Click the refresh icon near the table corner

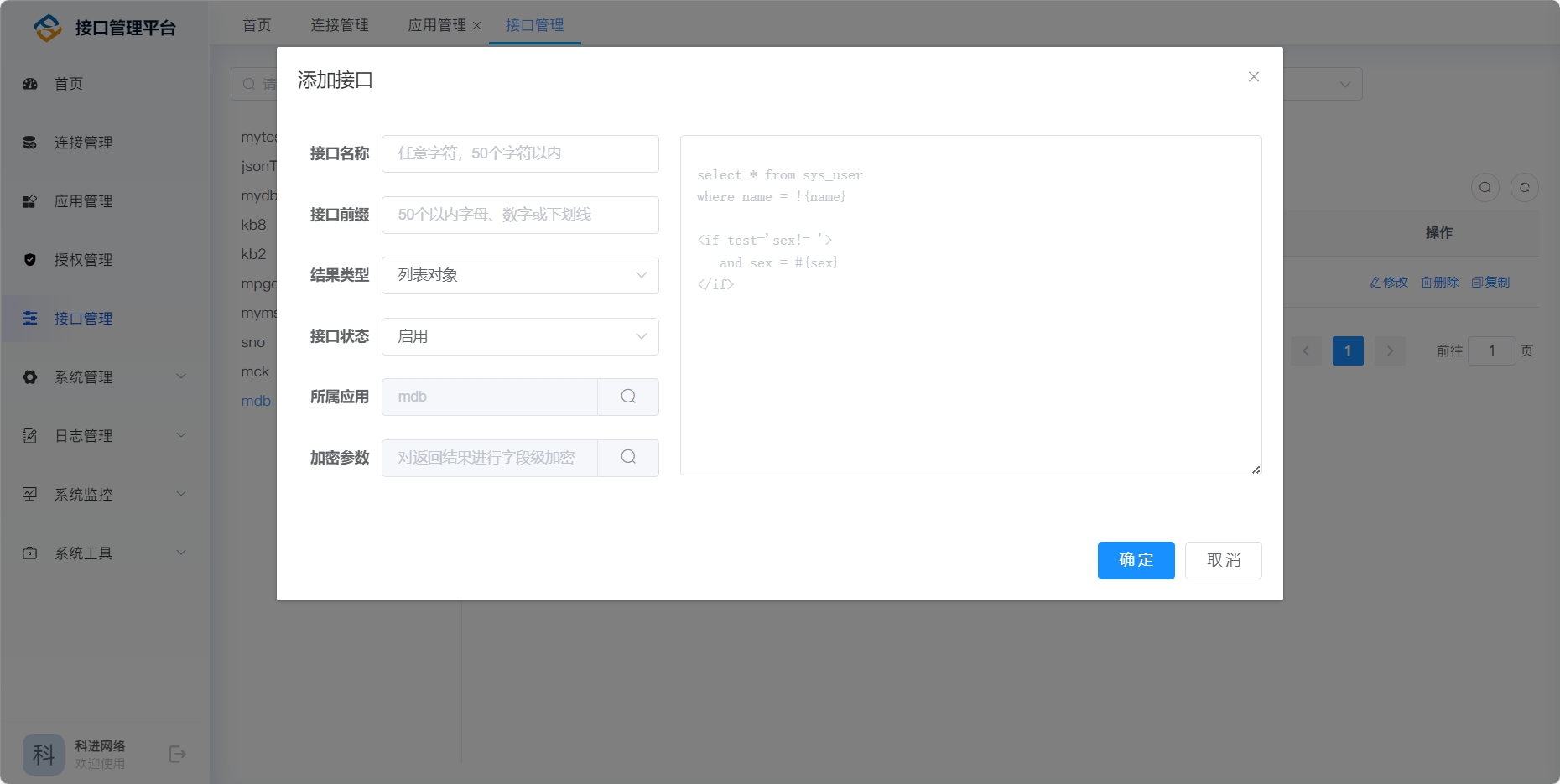click(x=1525, y=187)
